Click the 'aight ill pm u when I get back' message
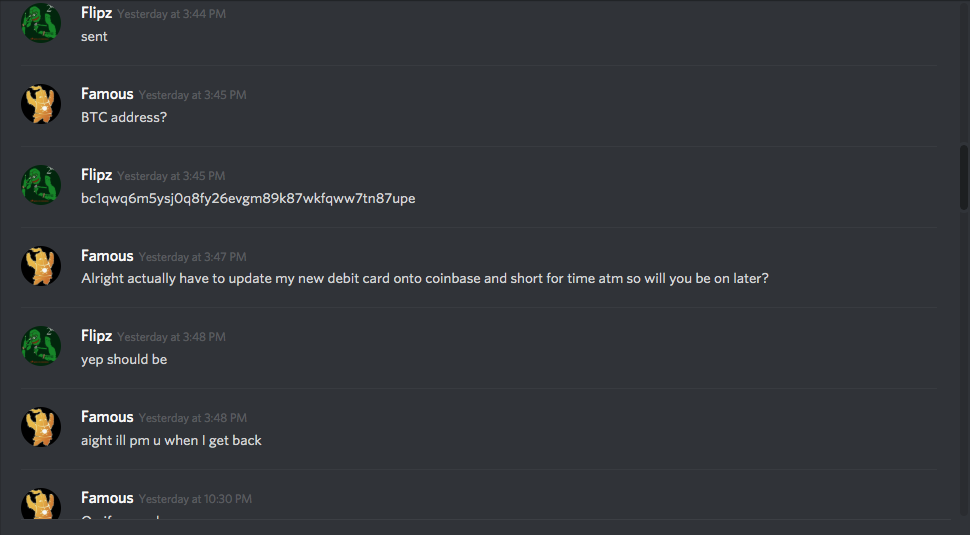The image size is (970, 535). tap(171, 440)
